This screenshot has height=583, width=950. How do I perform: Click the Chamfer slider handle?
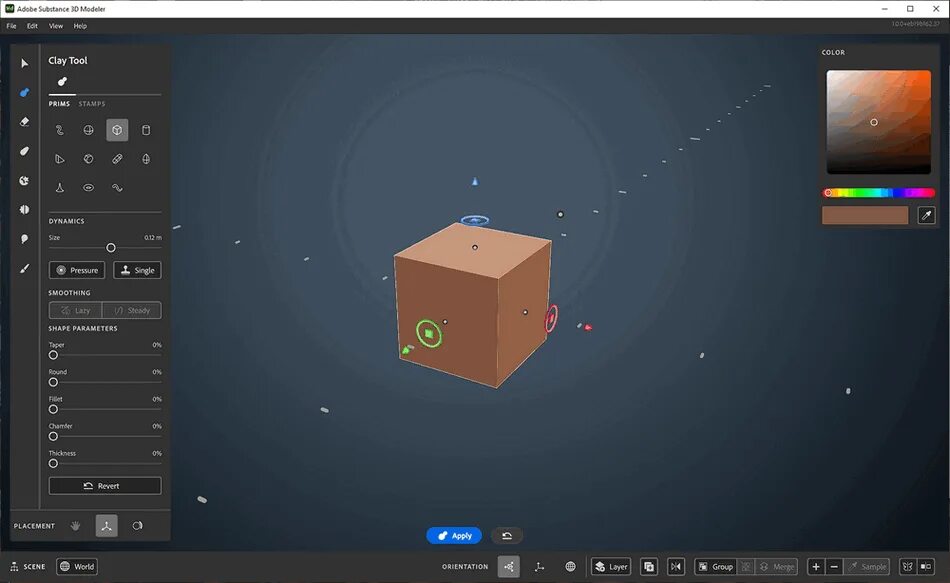(53, 436)
